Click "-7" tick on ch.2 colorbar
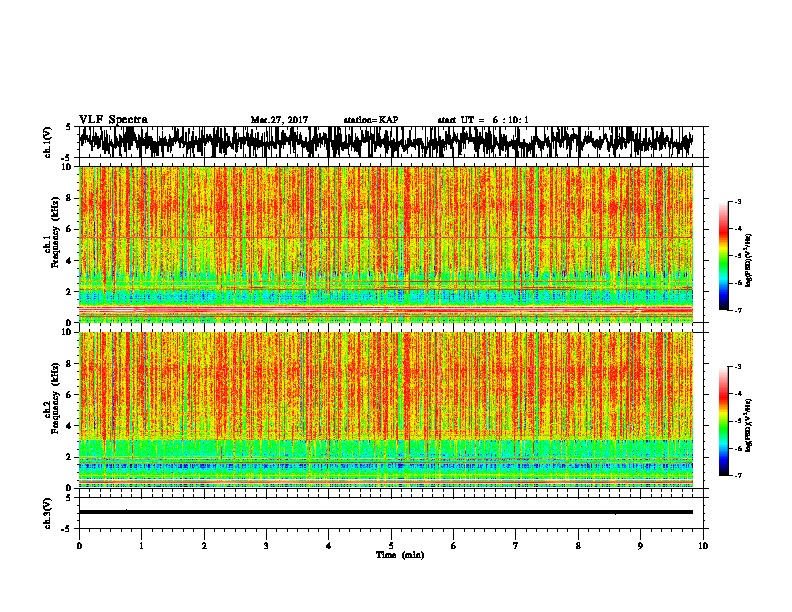Viewport: 792px width, 612px height. [x=737, y=476]
